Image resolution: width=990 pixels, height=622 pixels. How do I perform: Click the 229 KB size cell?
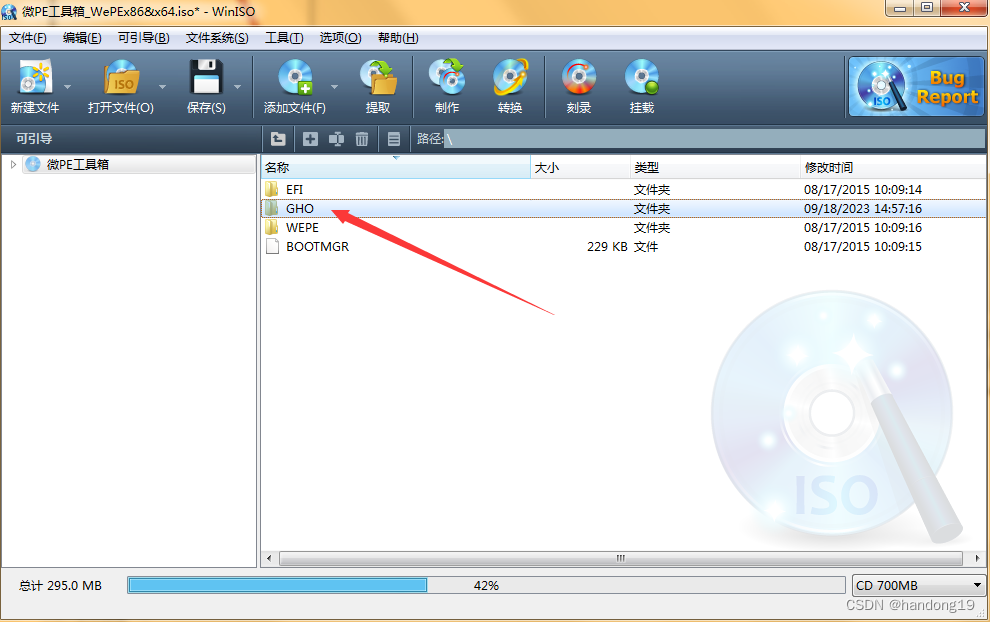(607, 247)
